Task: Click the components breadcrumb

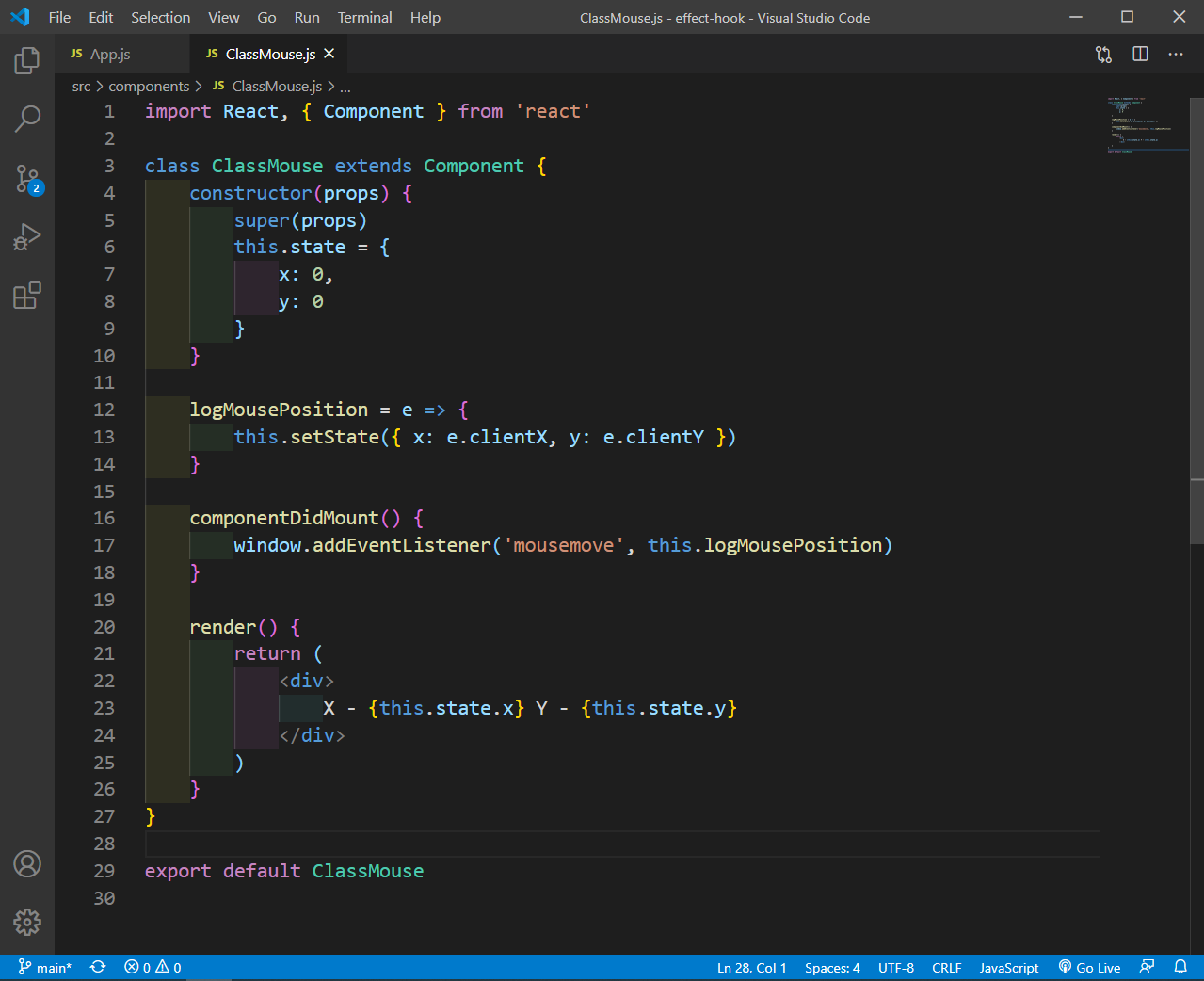Action: point(149,87)
